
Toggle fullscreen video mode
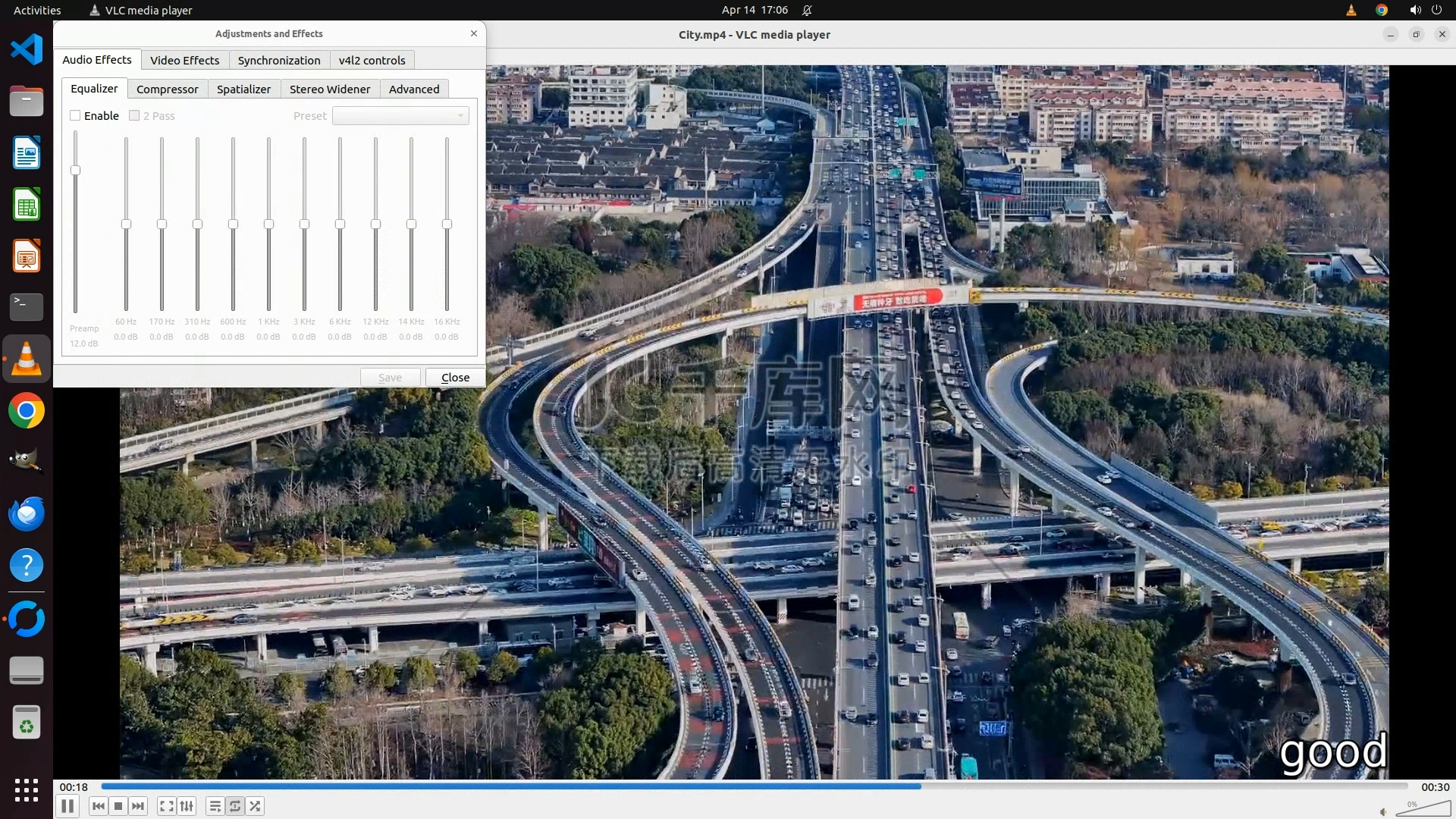tap(167, 806)
